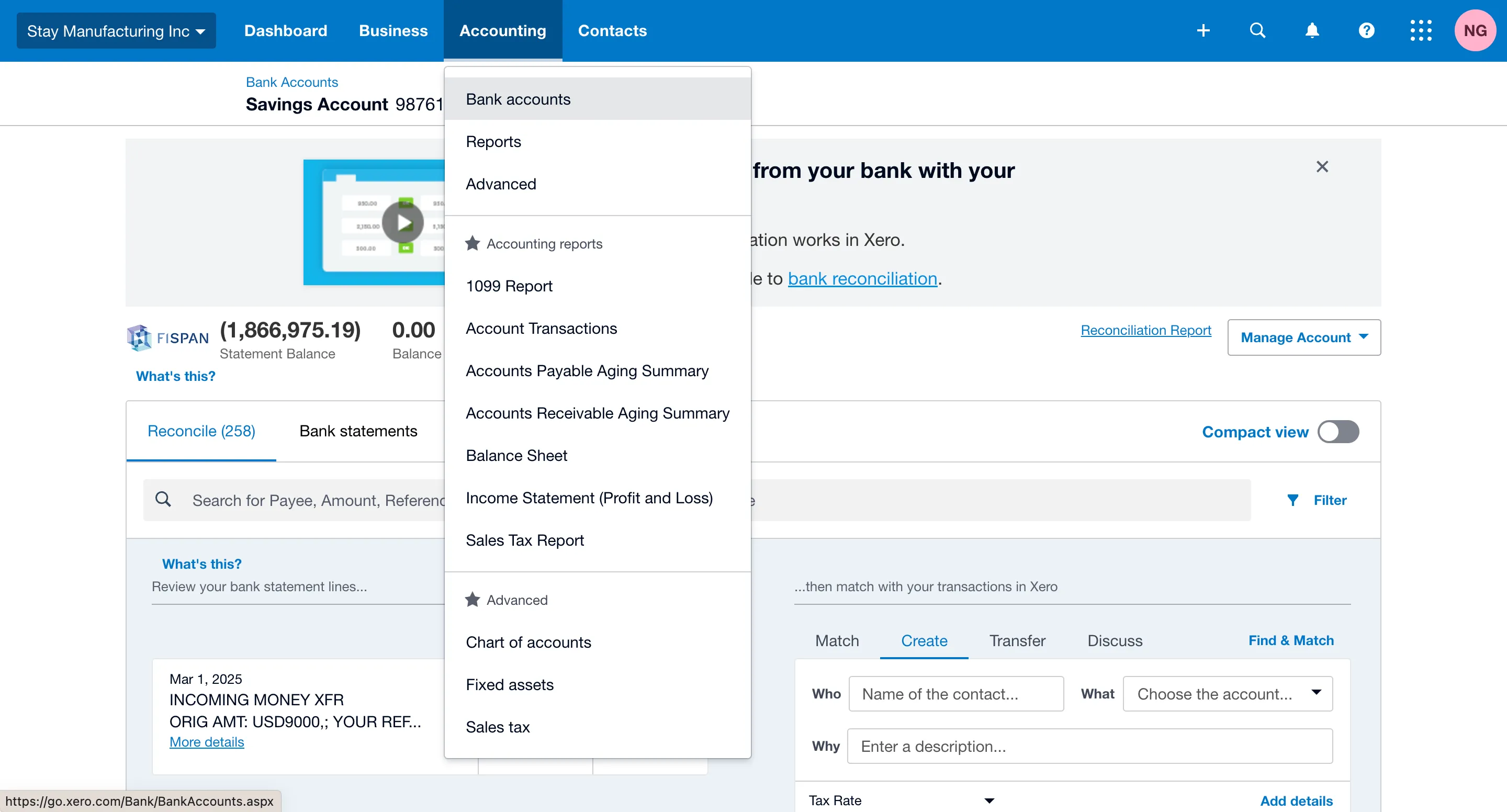Switch to the Bank statements tab

[358, 431]
